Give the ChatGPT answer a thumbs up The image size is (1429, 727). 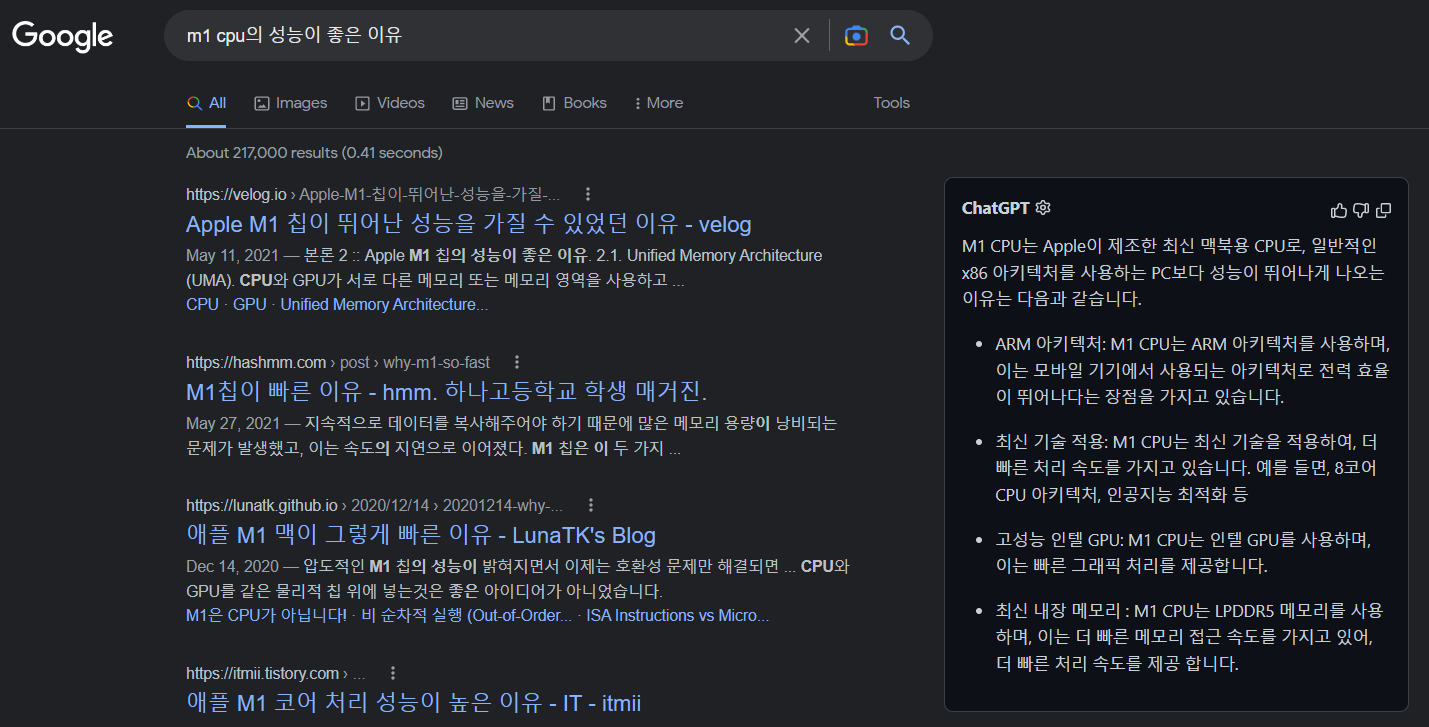click(1339, 210)
